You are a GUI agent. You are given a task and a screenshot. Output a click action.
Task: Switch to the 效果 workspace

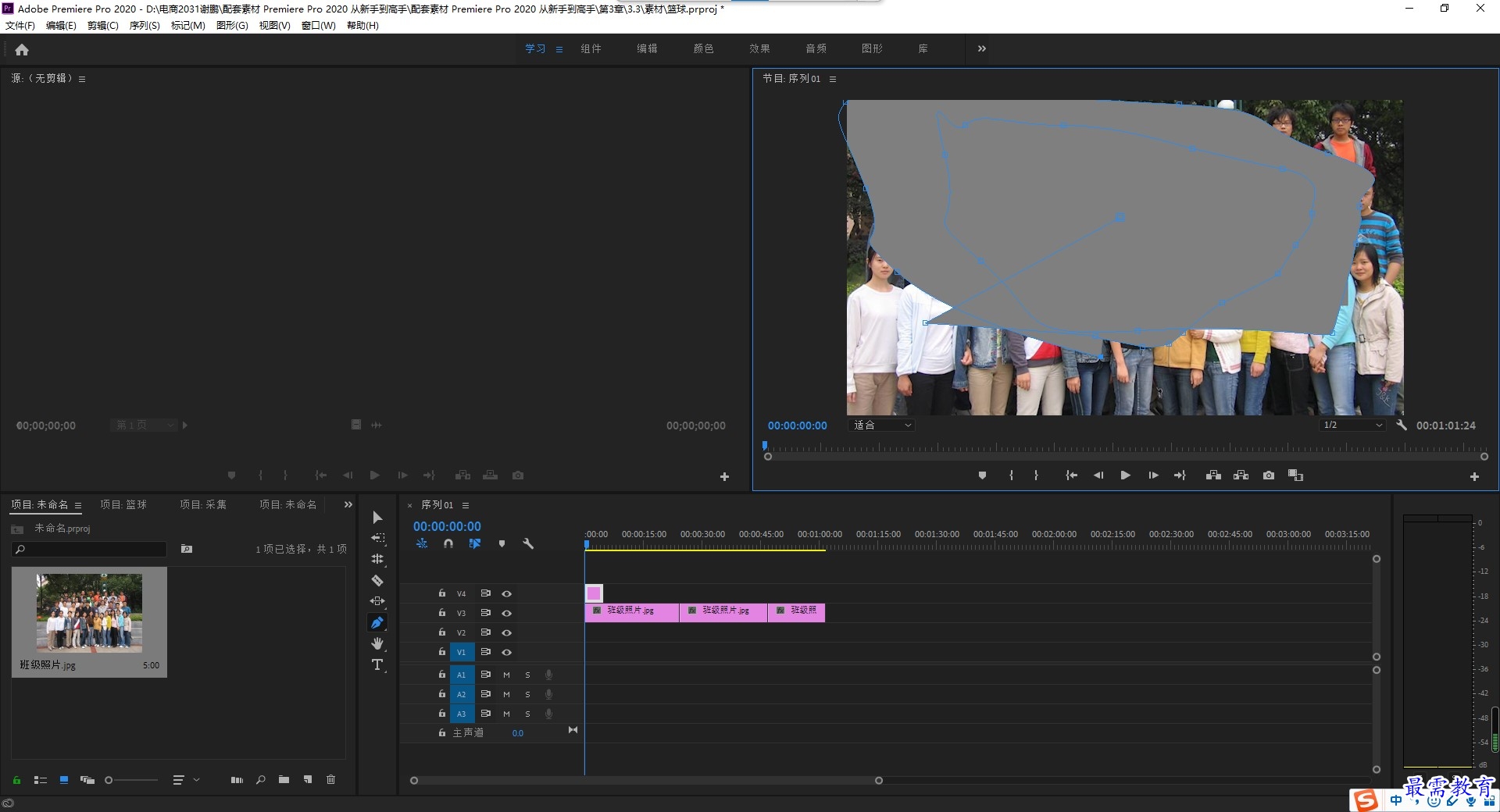click(x=759, y=48)
